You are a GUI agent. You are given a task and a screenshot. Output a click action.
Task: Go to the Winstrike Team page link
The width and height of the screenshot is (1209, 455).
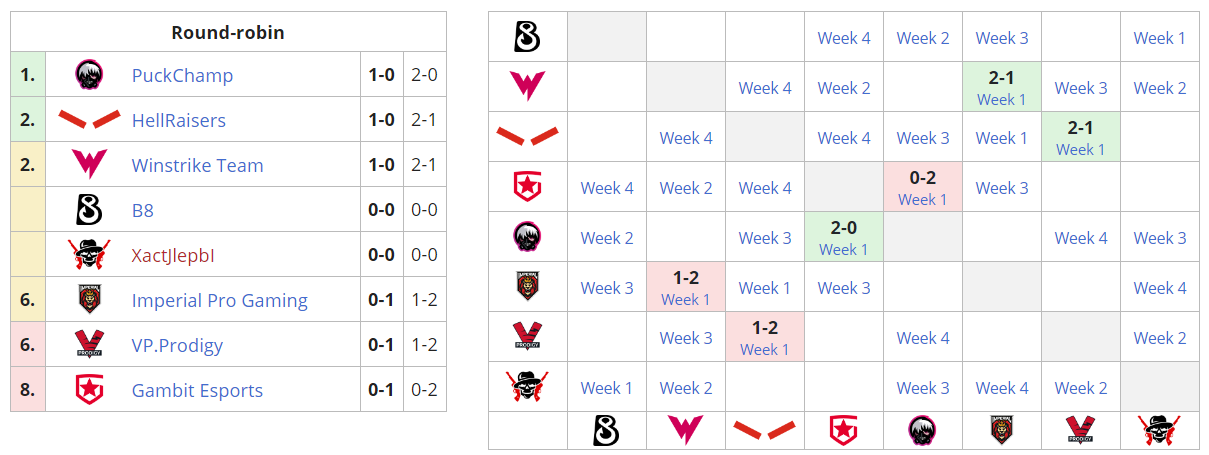point(197,165)
